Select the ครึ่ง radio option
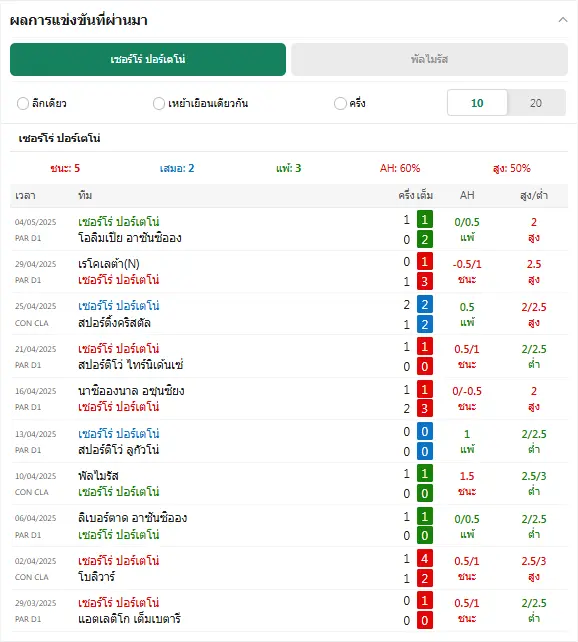The height and width of the screenshot is (642, 578). [340, 103]
